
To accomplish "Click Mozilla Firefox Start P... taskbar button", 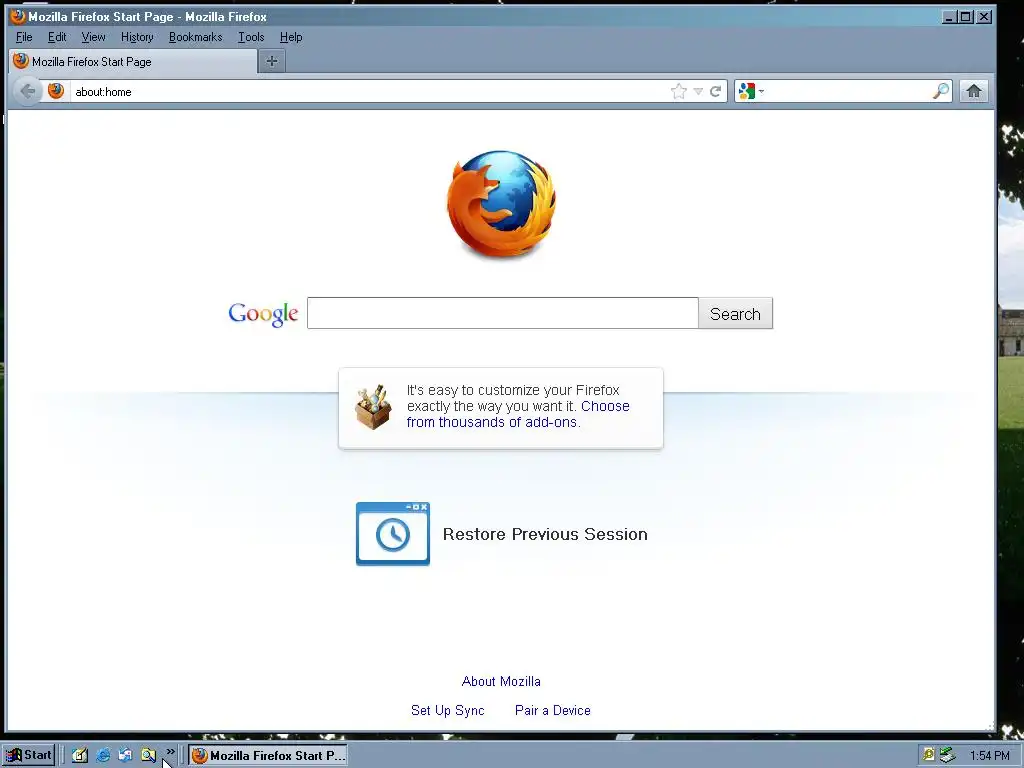I will [268, 756].
